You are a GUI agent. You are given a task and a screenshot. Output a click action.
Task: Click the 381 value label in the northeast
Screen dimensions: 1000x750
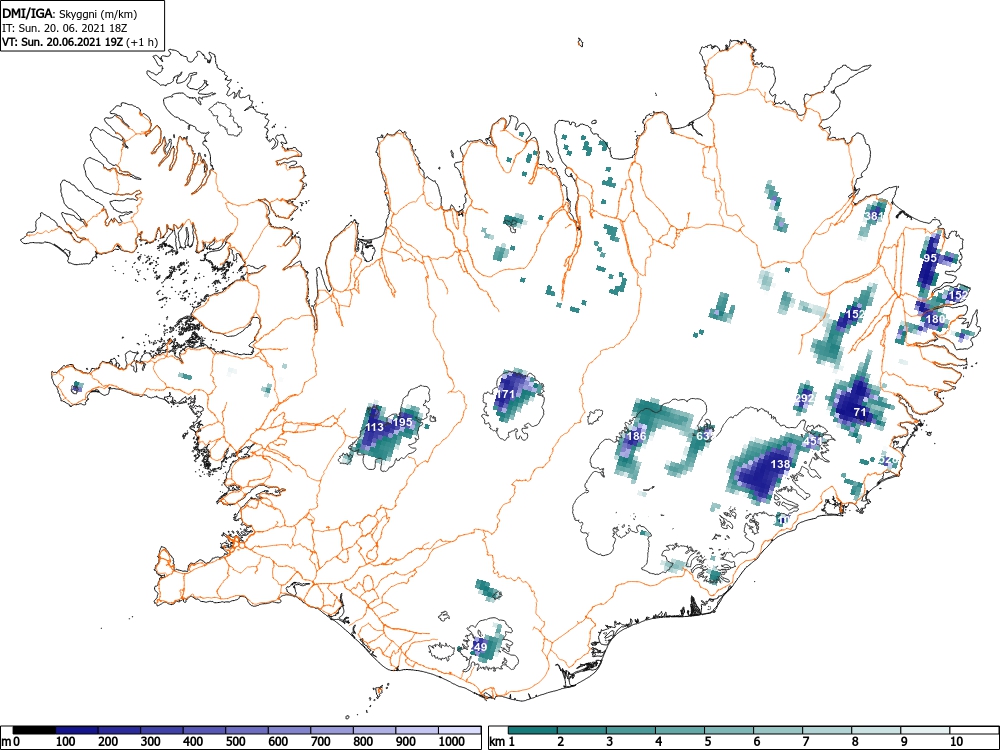874,216
